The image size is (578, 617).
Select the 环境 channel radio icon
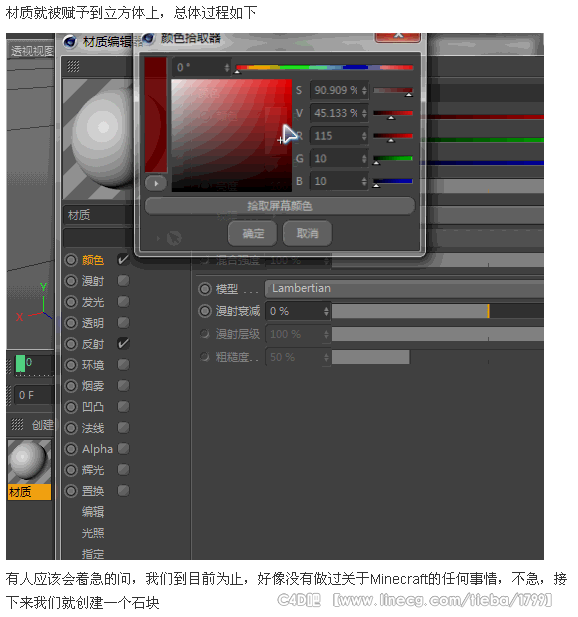[x=71, y=365]
